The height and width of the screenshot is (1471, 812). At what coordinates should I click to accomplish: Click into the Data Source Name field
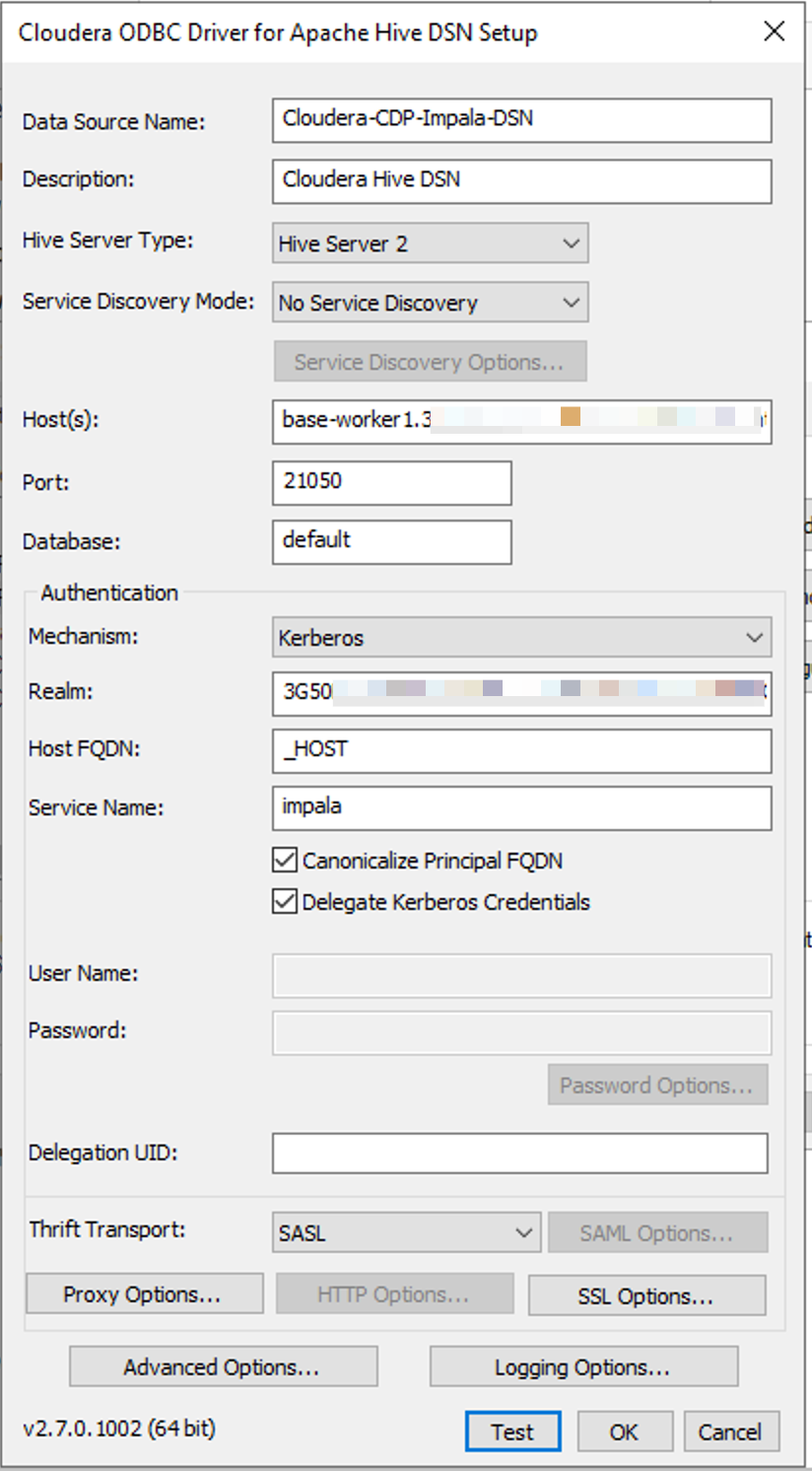pyautogui.click(x=521, y=120)
